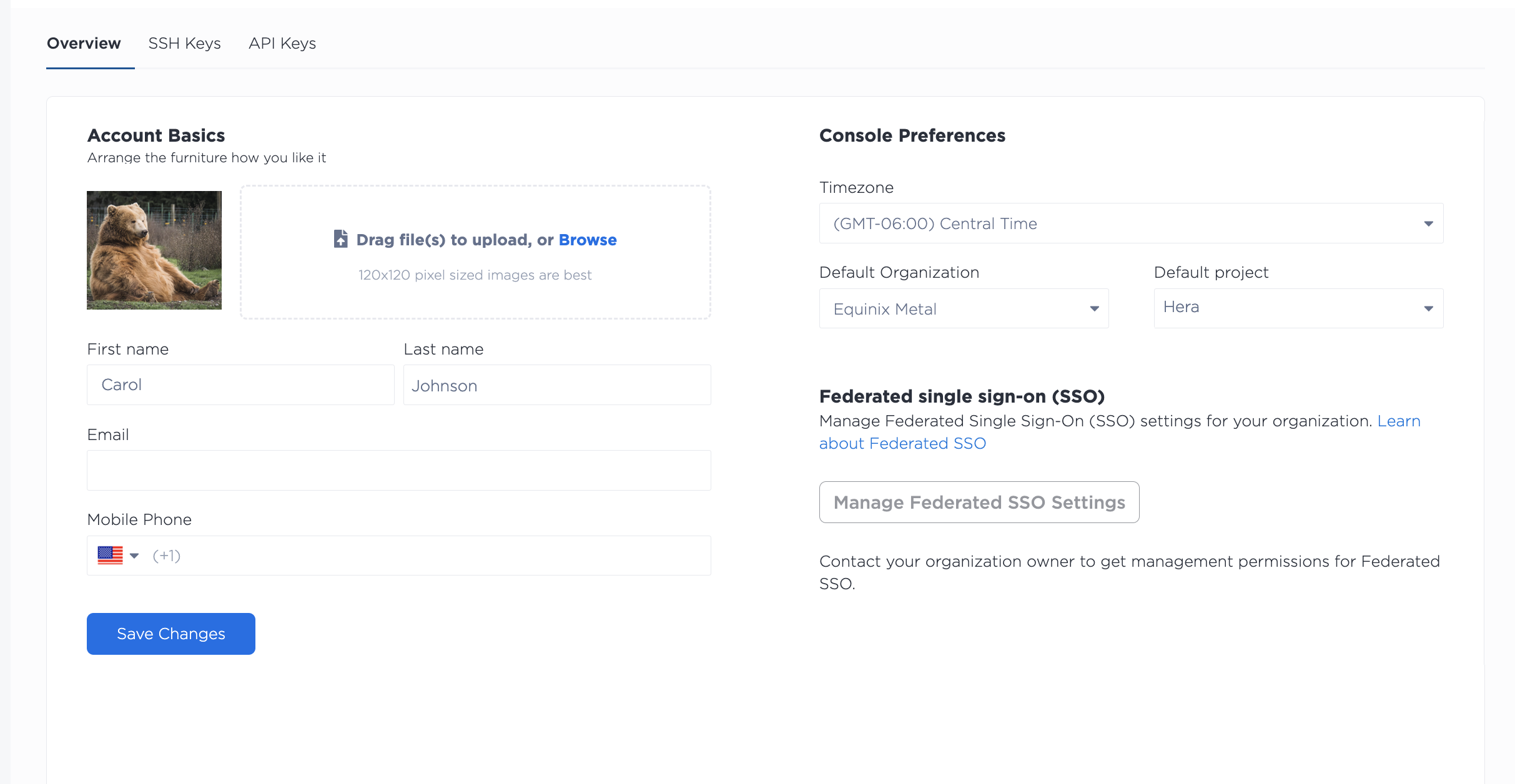Open the US flag country code selector
This screenshot has width=1515, height=784.
tap(118, 556)
